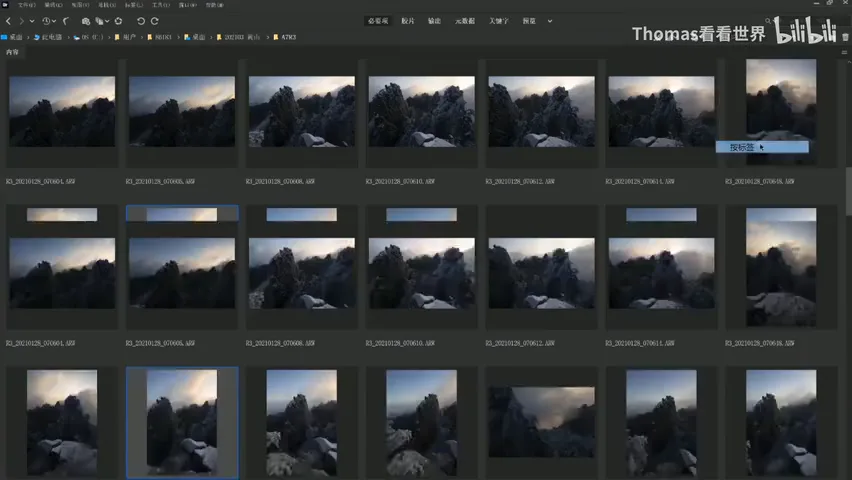Open the 标签 menu

coord(134,5)
